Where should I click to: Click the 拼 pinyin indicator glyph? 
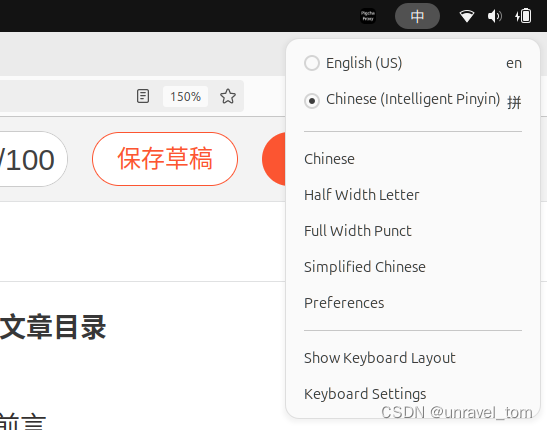pyautogui.click(x=514, y=102)
